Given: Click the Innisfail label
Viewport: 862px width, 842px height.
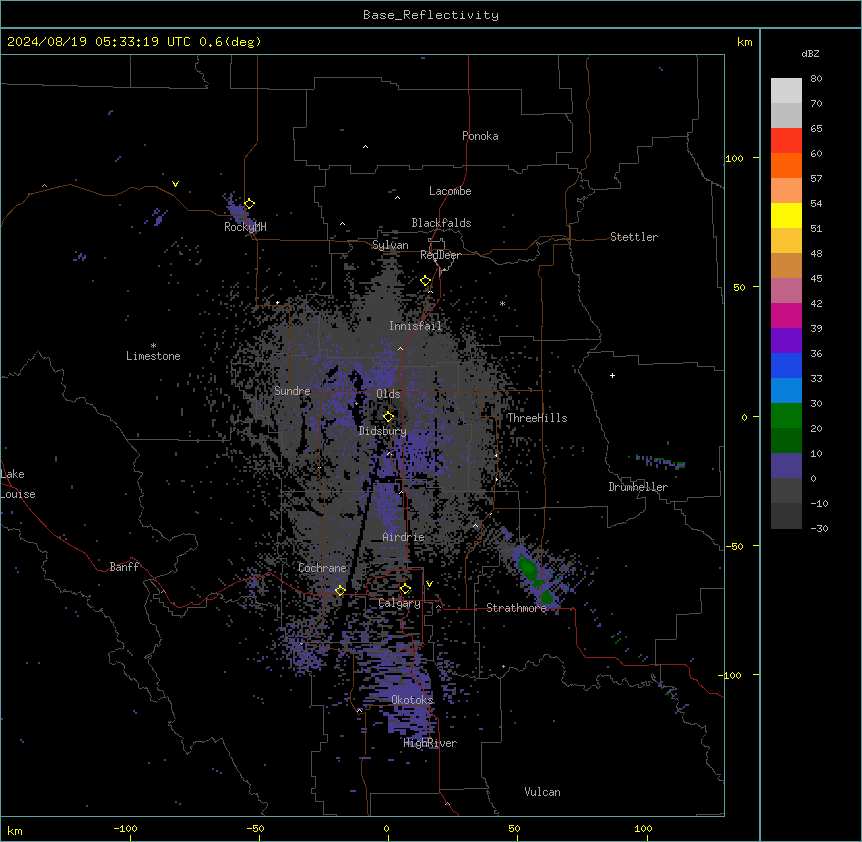Looking at the screenshot, I should (x=415, y=326).
